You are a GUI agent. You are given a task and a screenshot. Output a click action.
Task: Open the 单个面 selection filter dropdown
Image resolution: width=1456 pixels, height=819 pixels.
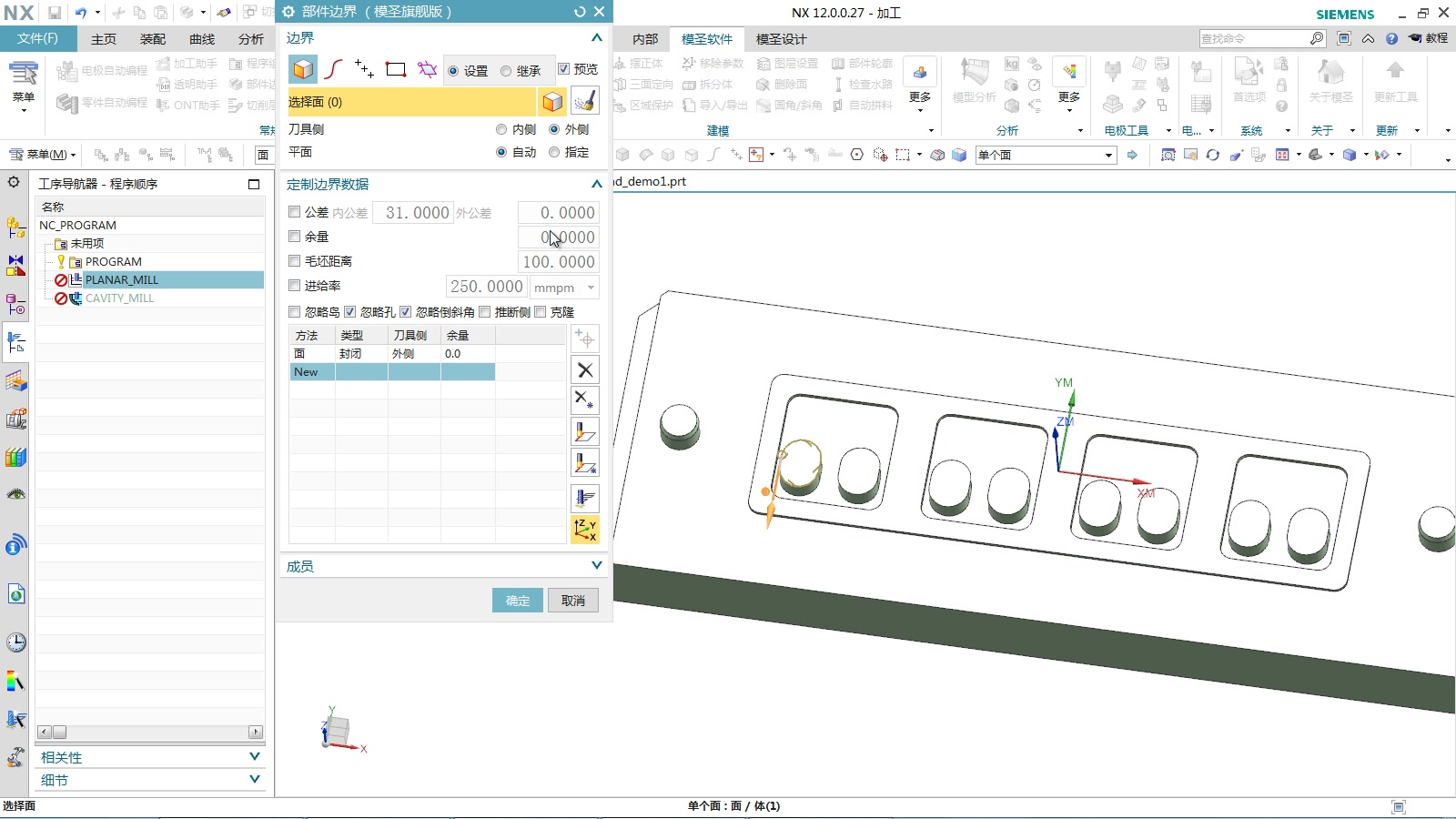tap(1046, 155)
